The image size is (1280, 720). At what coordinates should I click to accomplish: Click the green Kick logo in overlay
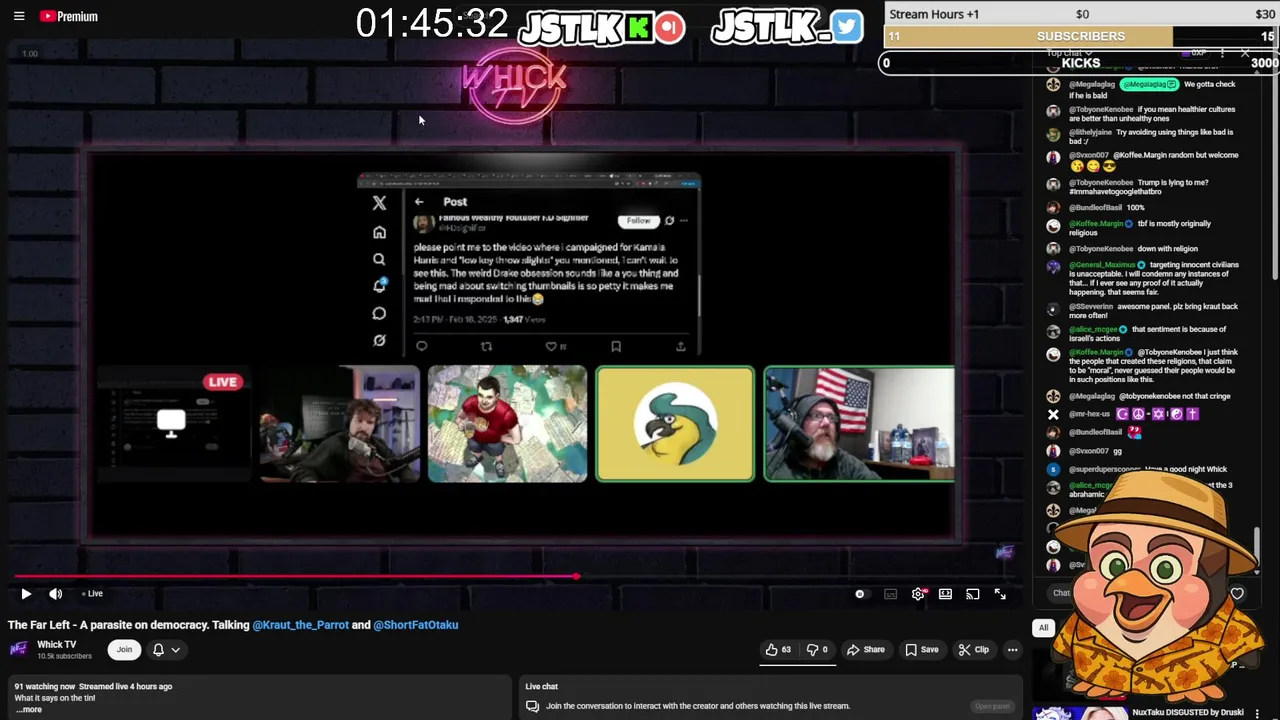tap(637, 27)
